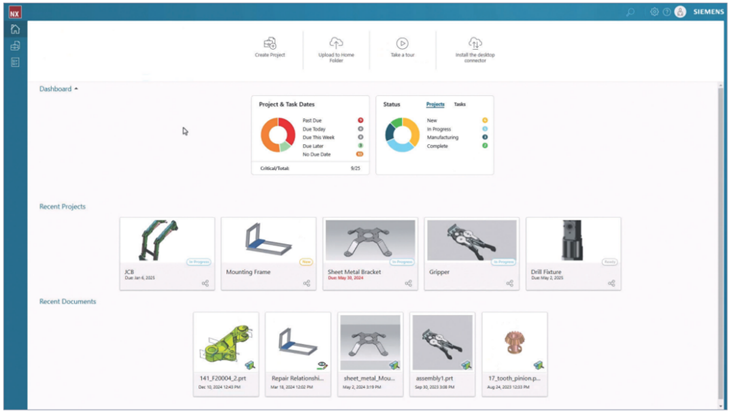Click the user account avatar icon
729x413 pixels.
(x=680, y=12)
